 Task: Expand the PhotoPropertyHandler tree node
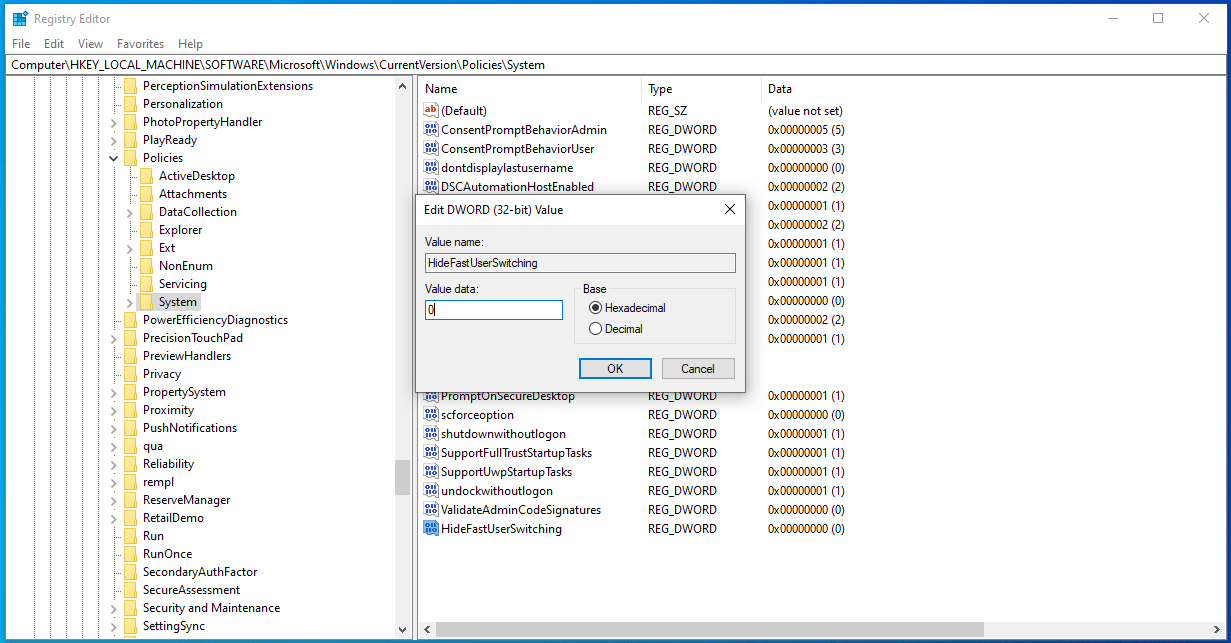pos(113,122)
